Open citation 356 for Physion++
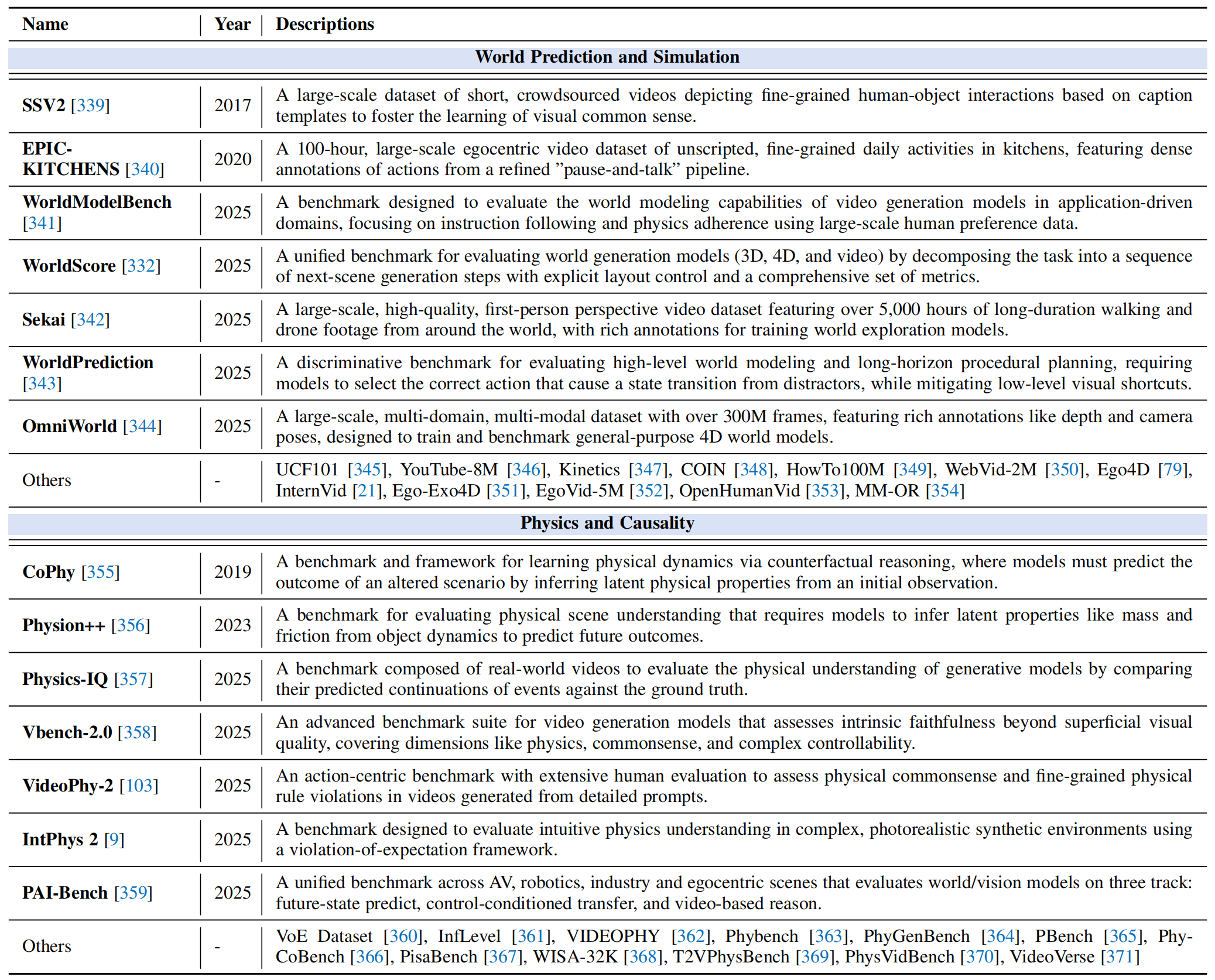 click(x=131, y=625)
